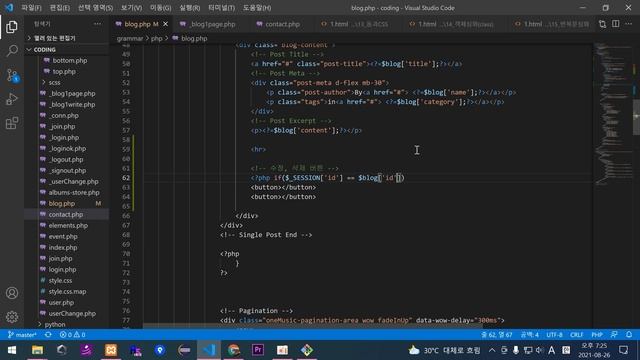Change CRLF end of line sequence
Viewport: 640px width, 360px height.
[576, 335]
